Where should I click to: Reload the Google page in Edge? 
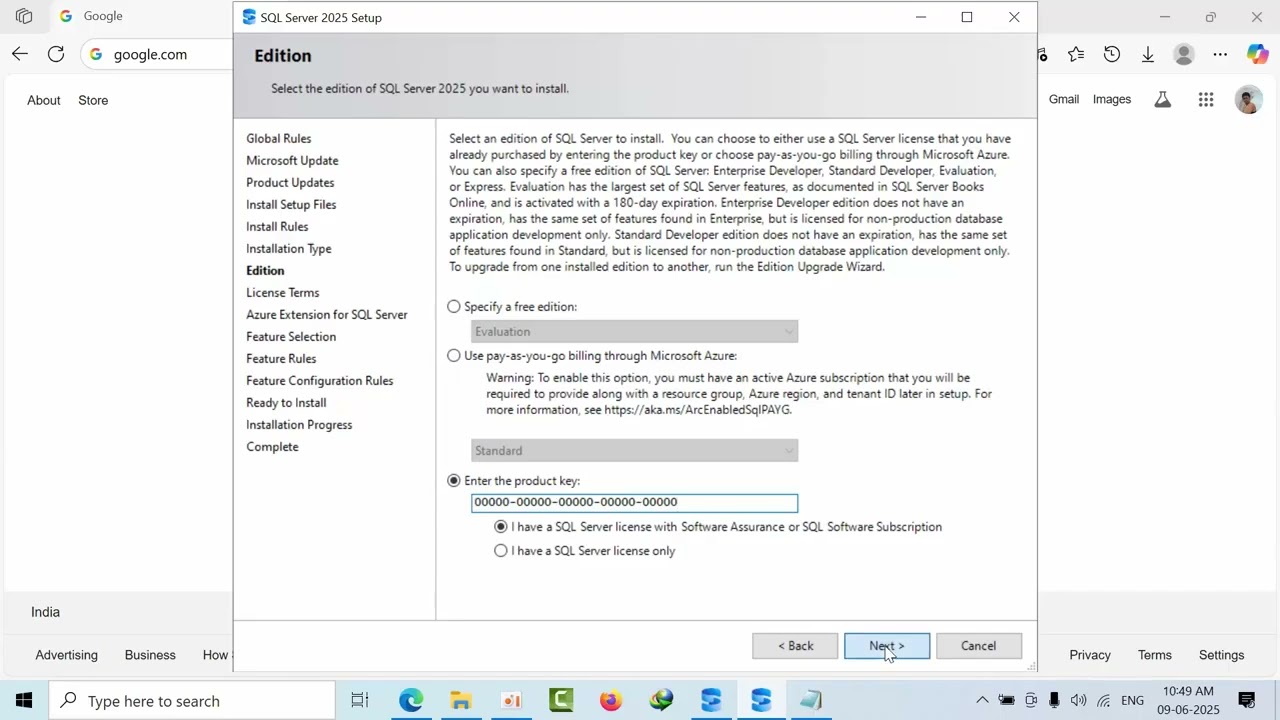56,54
